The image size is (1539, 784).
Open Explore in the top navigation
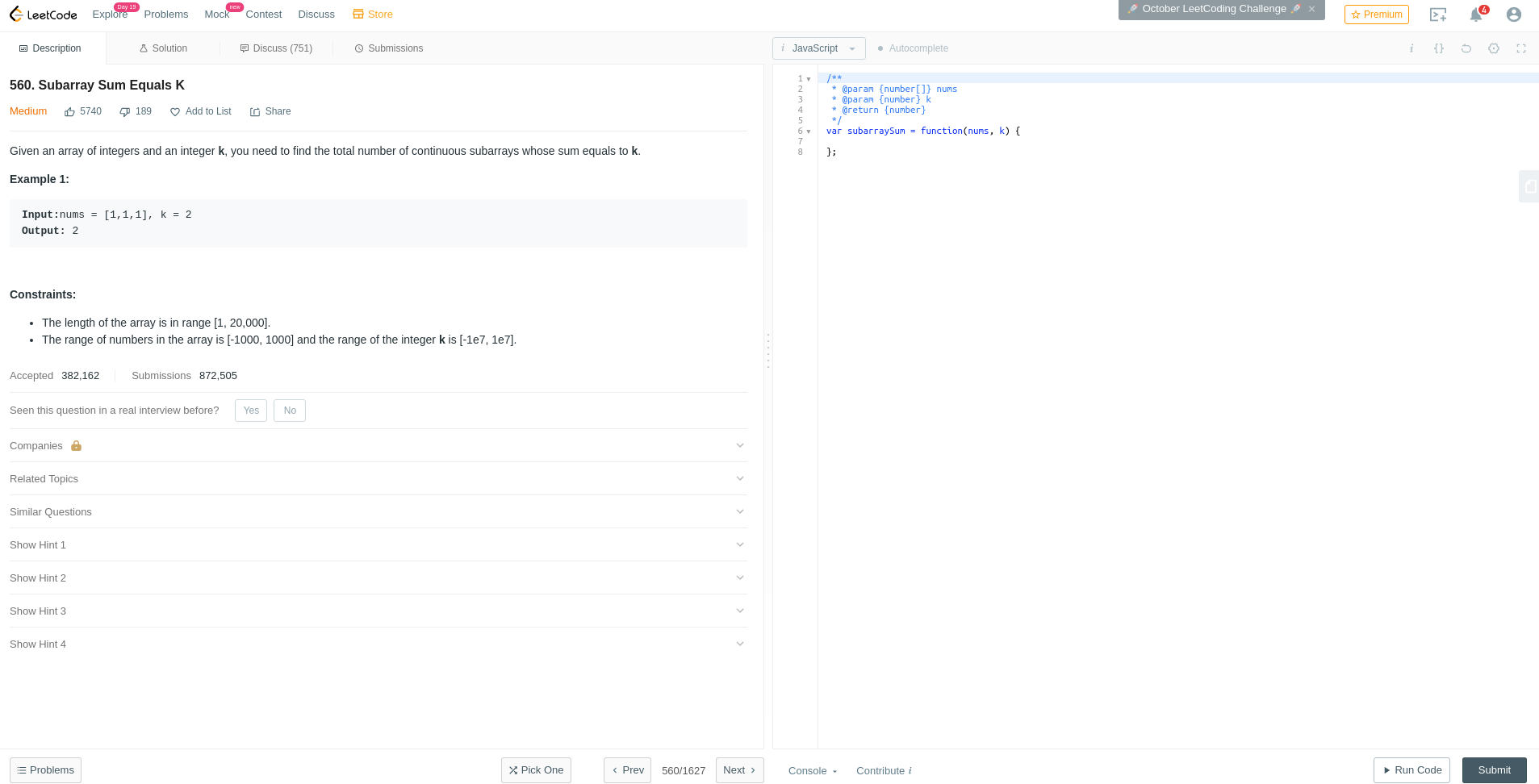(x=110, y=15)
